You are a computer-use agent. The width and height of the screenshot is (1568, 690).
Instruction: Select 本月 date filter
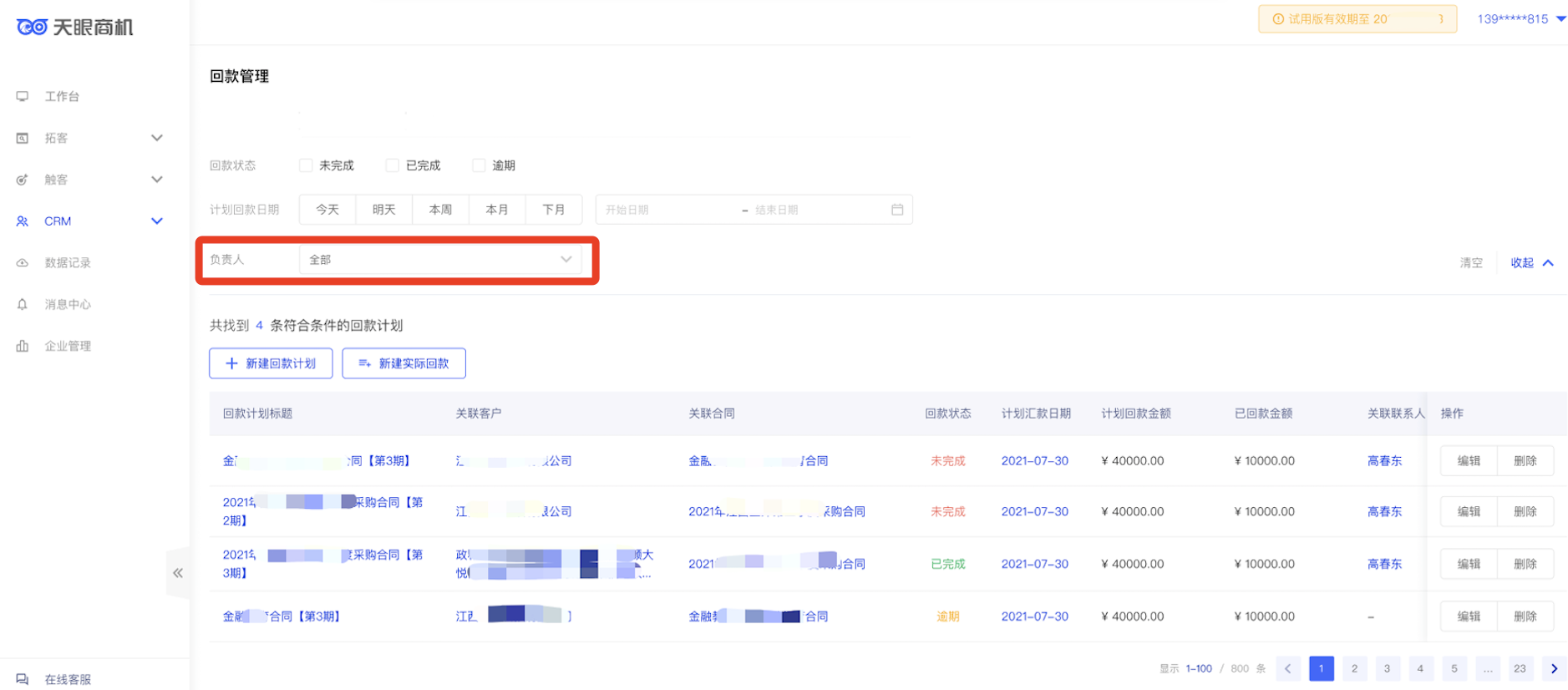coord(497,210)
